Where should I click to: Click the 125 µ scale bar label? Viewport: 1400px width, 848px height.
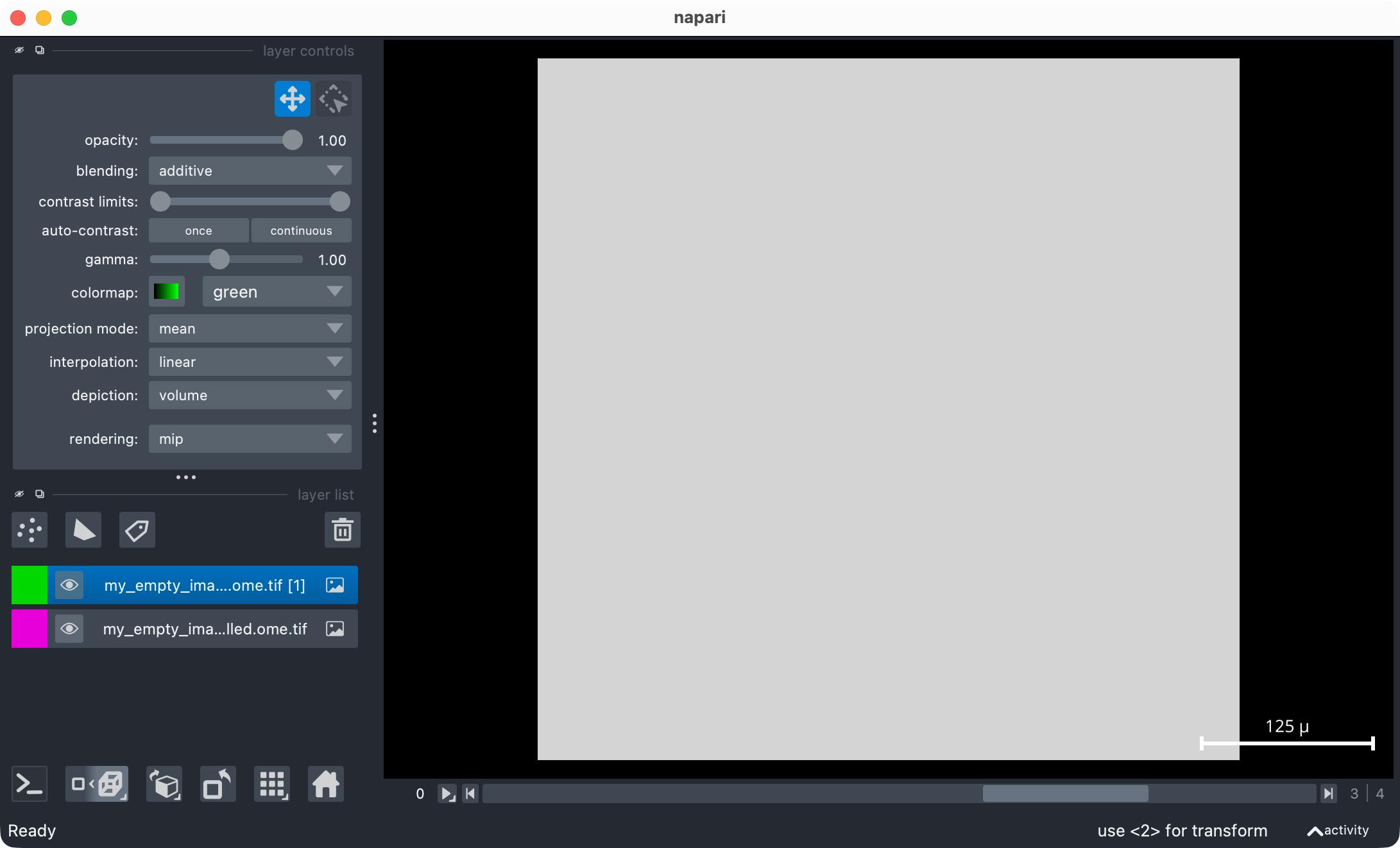(x=1287, y=726)
